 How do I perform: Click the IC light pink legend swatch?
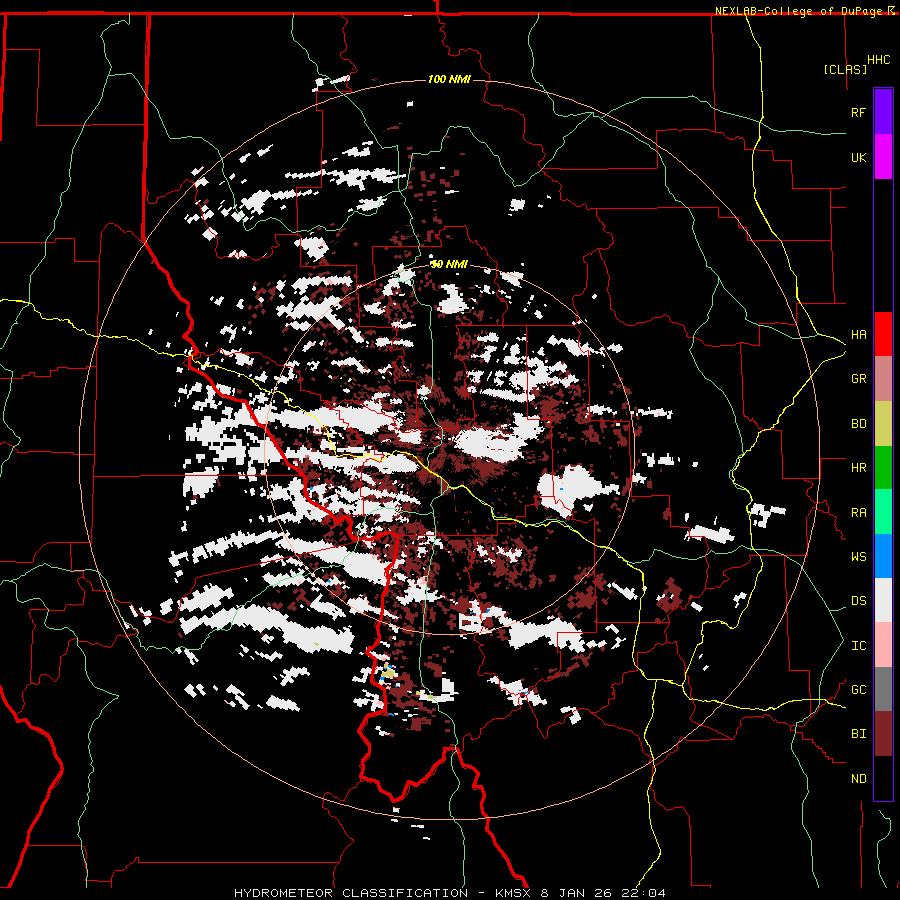click(x=883, y=645)
